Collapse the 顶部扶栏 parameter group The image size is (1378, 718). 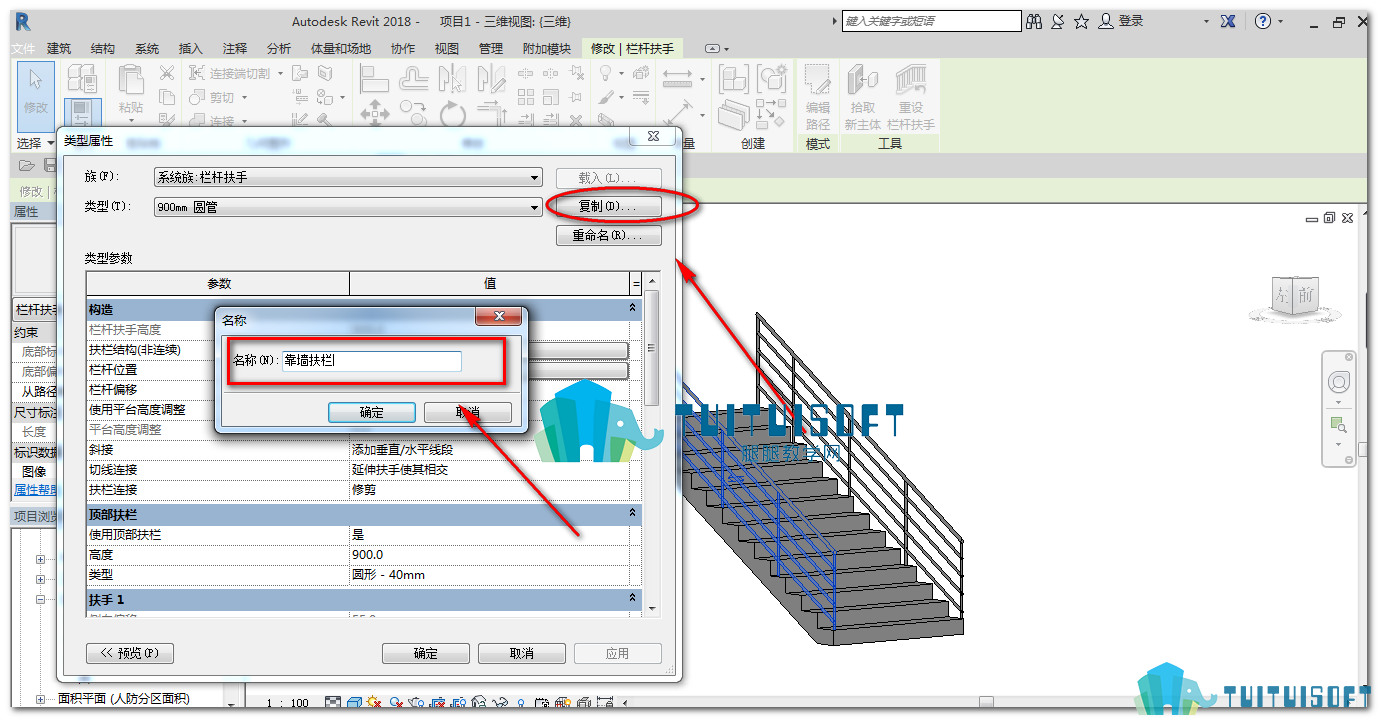tap(632, 514)
